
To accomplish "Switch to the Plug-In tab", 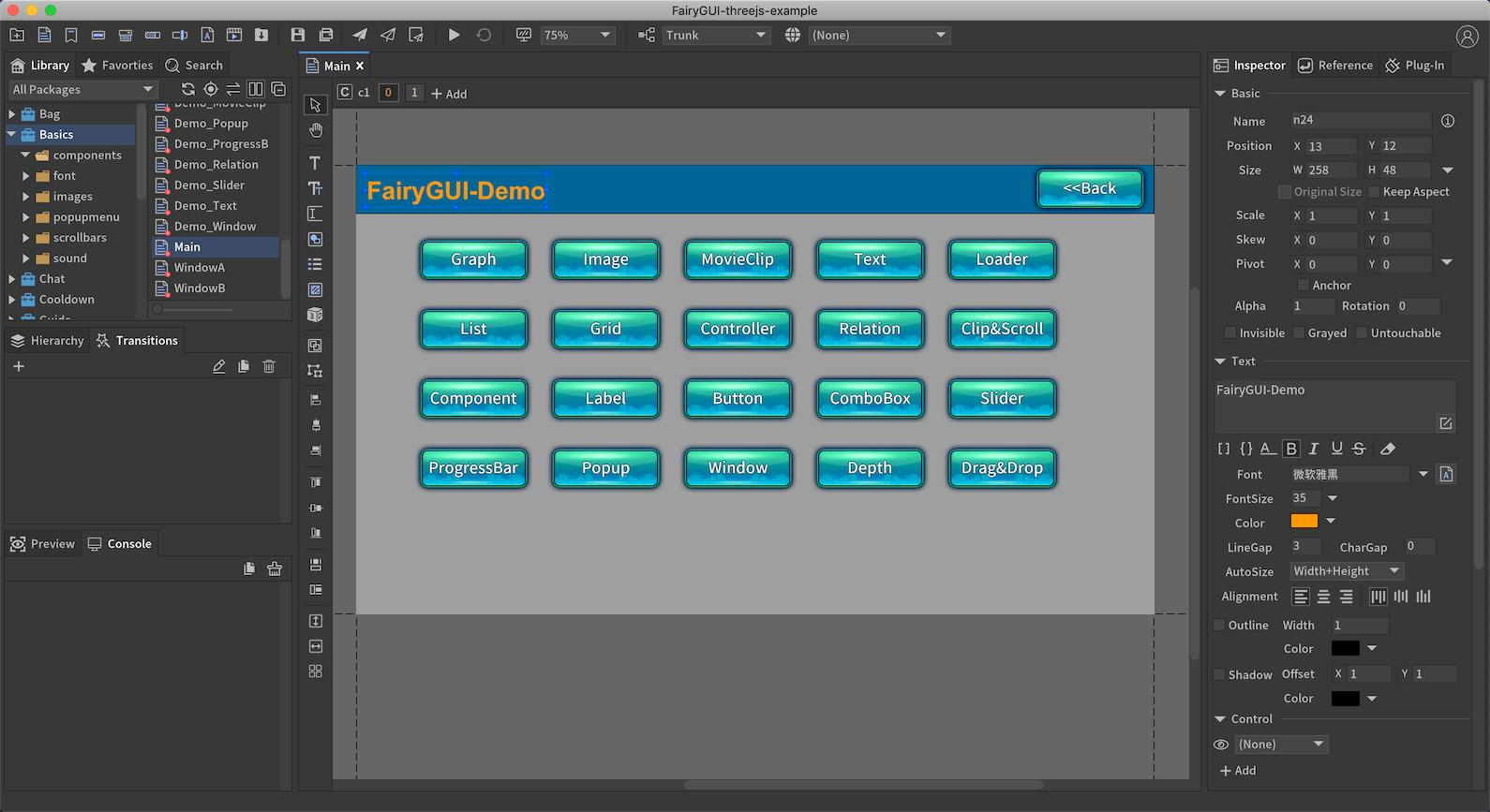I will (x=1415, y=66).
